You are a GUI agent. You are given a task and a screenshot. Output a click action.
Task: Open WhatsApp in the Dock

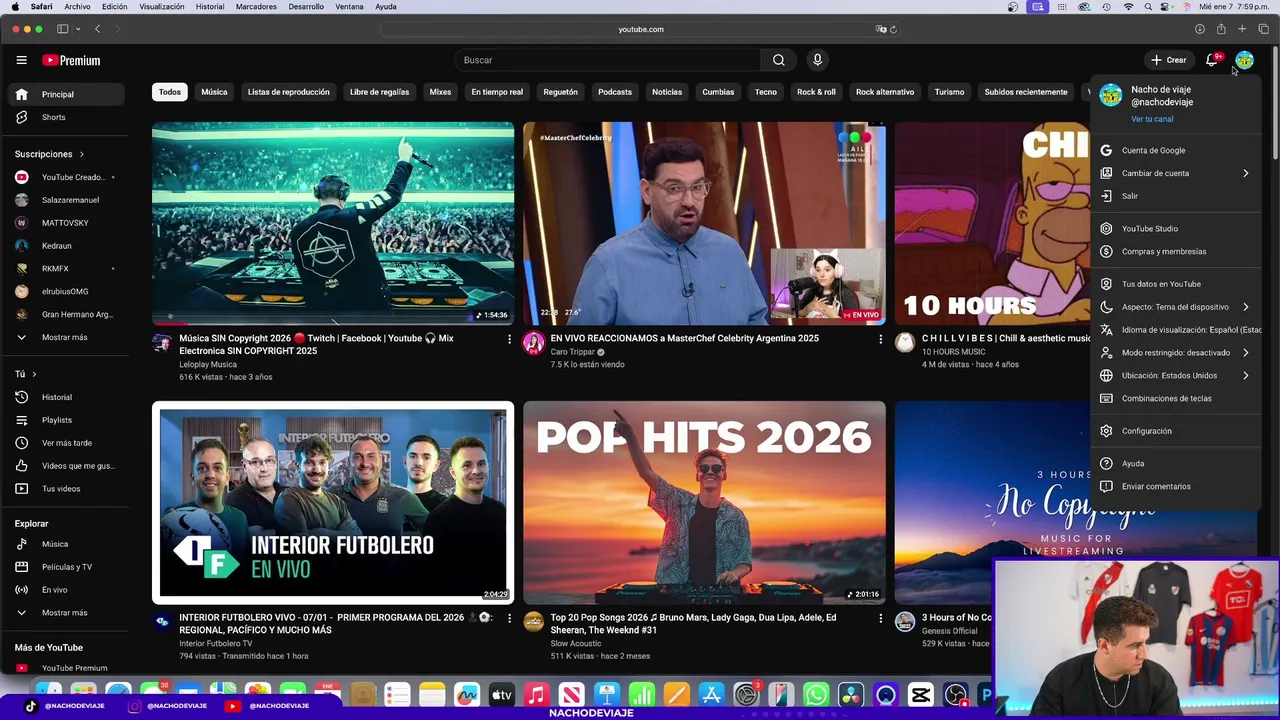tap(816, 695)
